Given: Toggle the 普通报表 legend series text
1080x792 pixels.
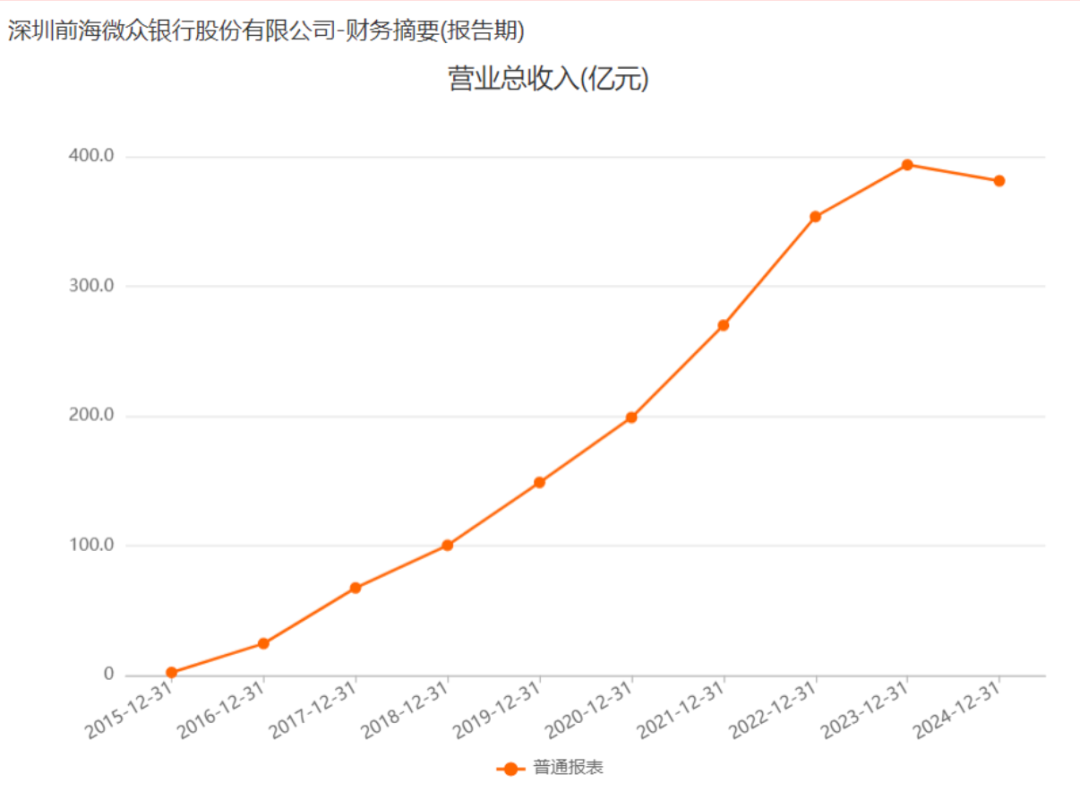Looking at the screenshot, I should coord(568,768).
